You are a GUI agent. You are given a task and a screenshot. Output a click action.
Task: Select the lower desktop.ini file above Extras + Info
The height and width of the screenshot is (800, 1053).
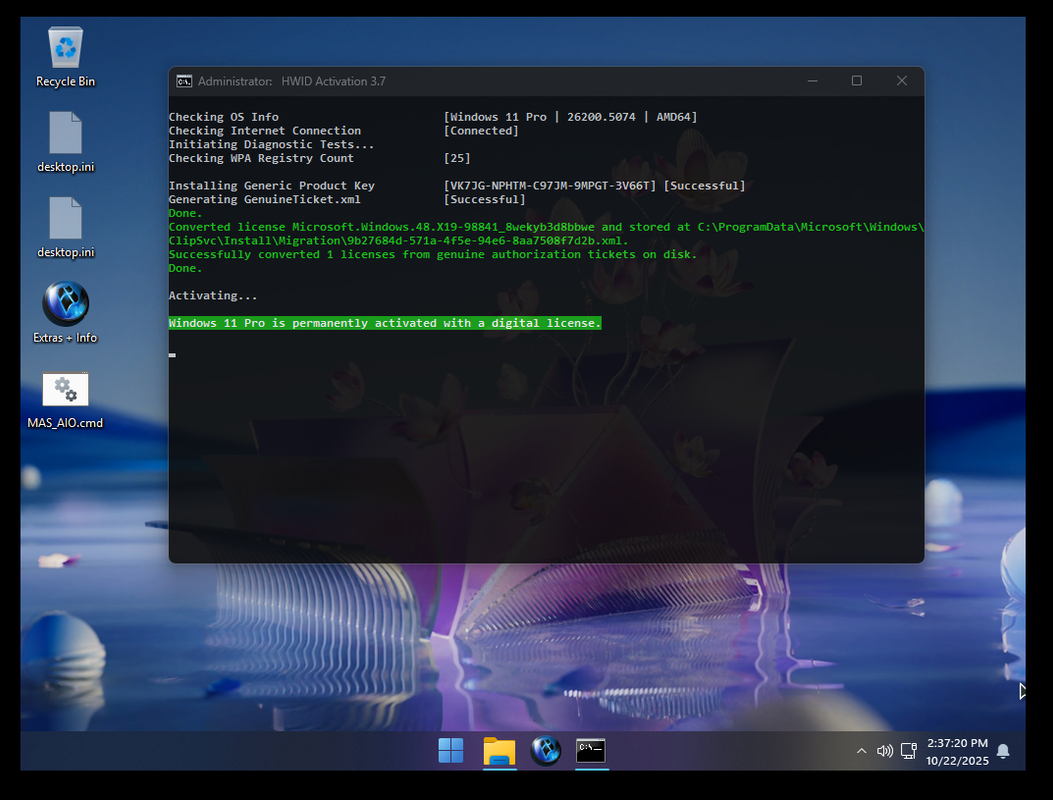[65, 227]
